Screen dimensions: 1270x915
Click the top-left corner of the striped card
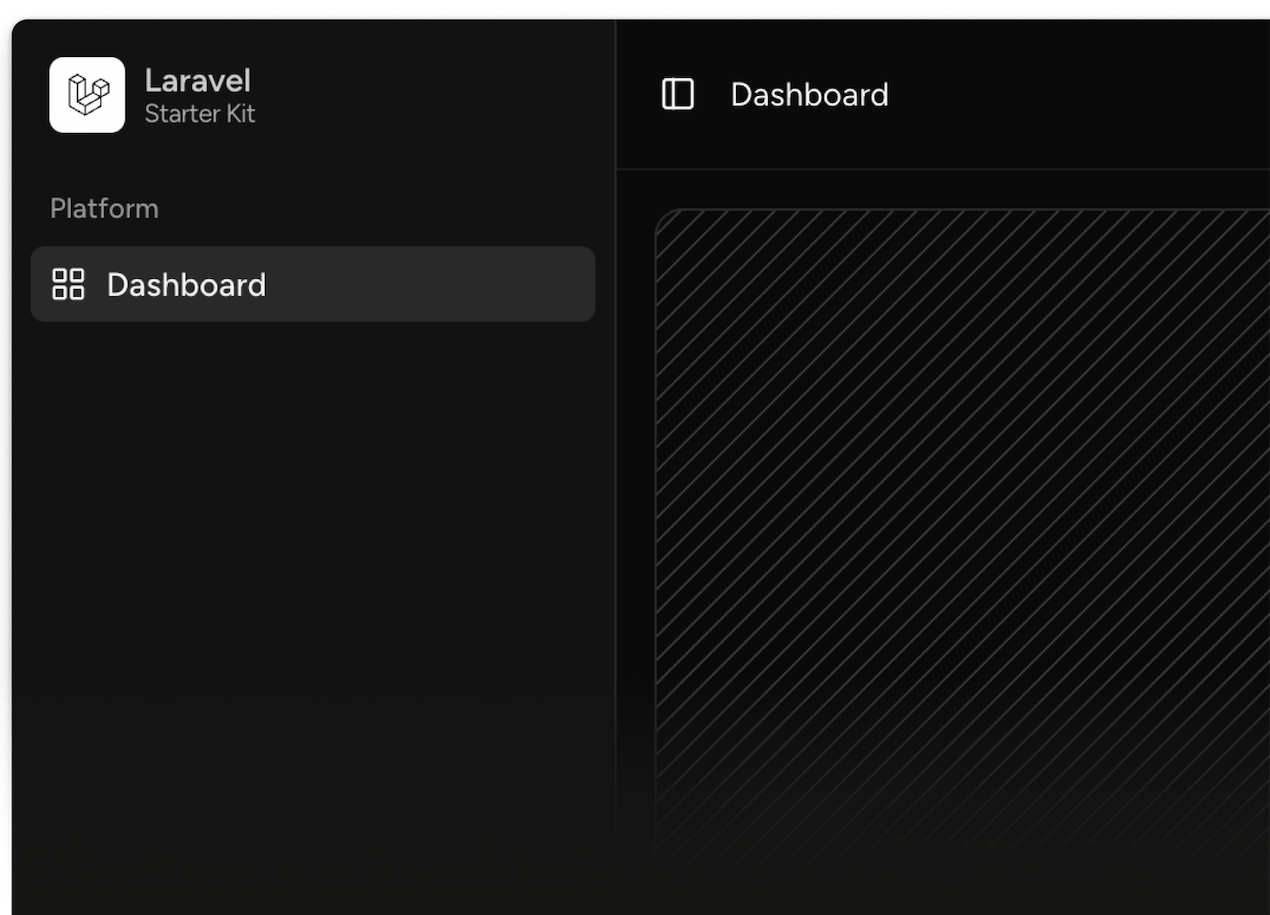[664, 218]
